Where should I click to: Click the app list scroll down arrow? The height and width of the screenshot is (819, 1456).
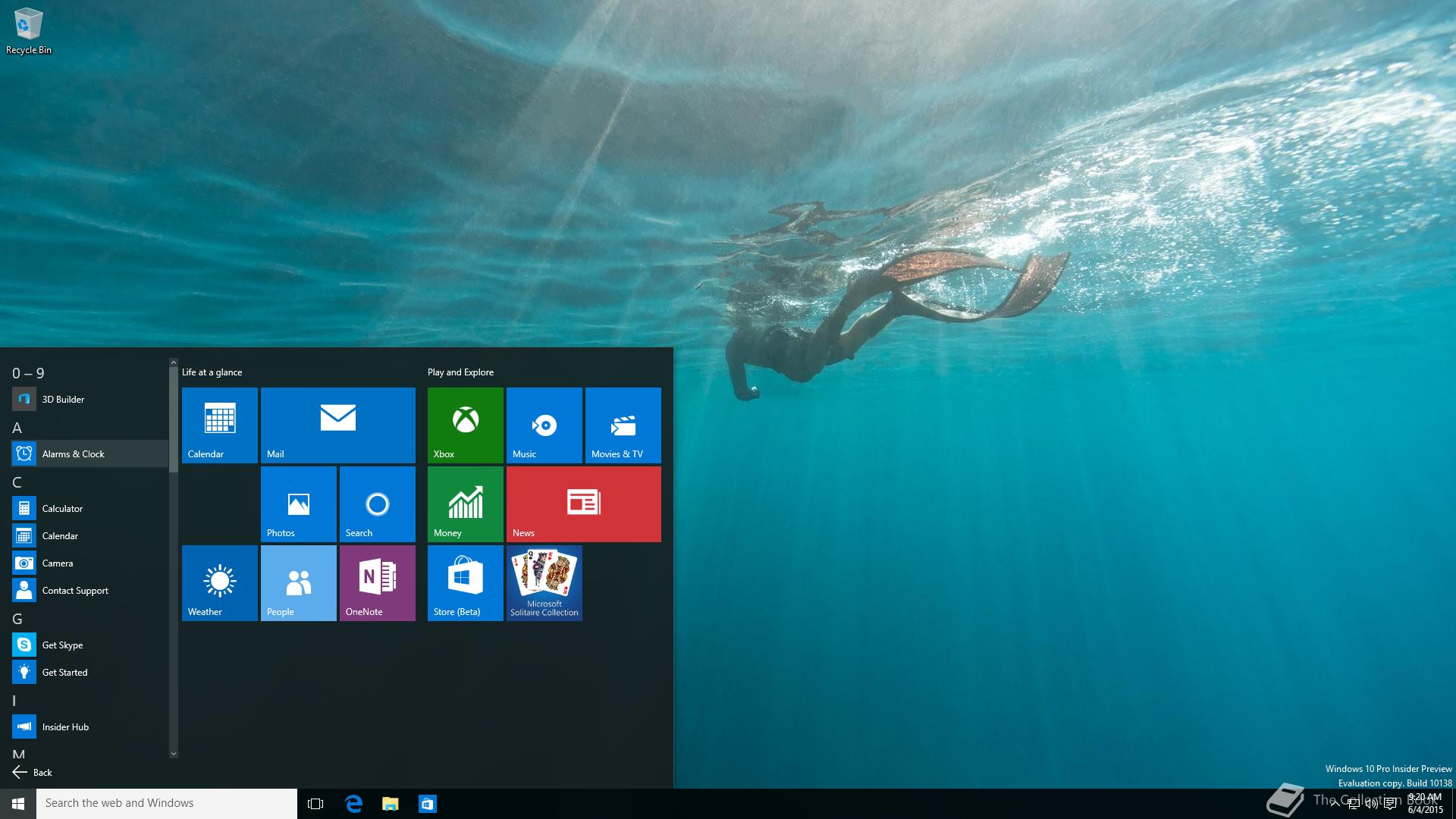point(173,753)
